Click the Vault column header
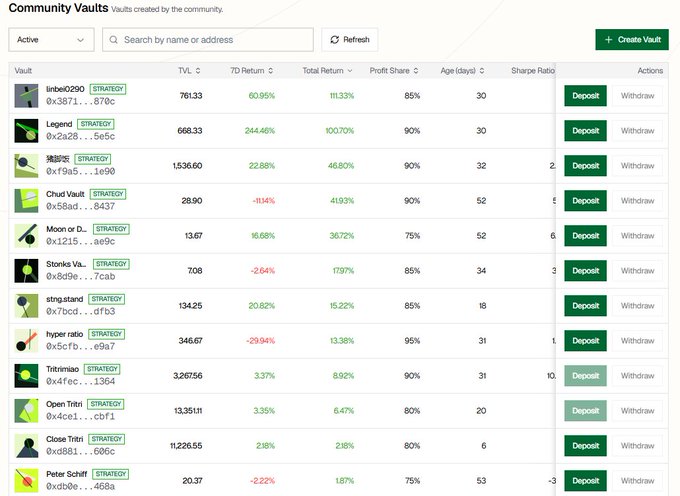Viewport: 680px width, 496px height. tap(23, 71)
